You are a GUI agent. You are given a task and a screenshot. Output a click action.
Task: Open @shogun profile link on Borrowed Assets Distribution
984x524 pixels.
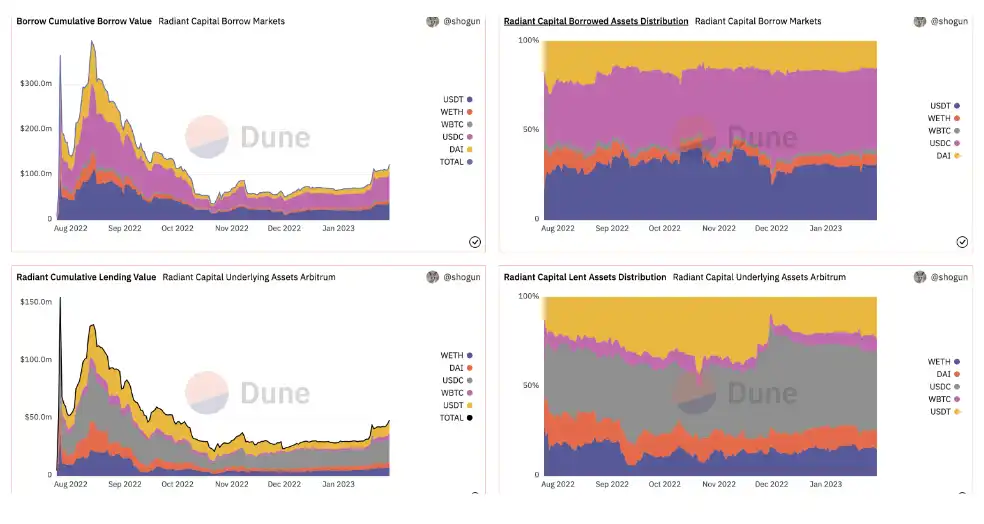click(x=949, y=21)
